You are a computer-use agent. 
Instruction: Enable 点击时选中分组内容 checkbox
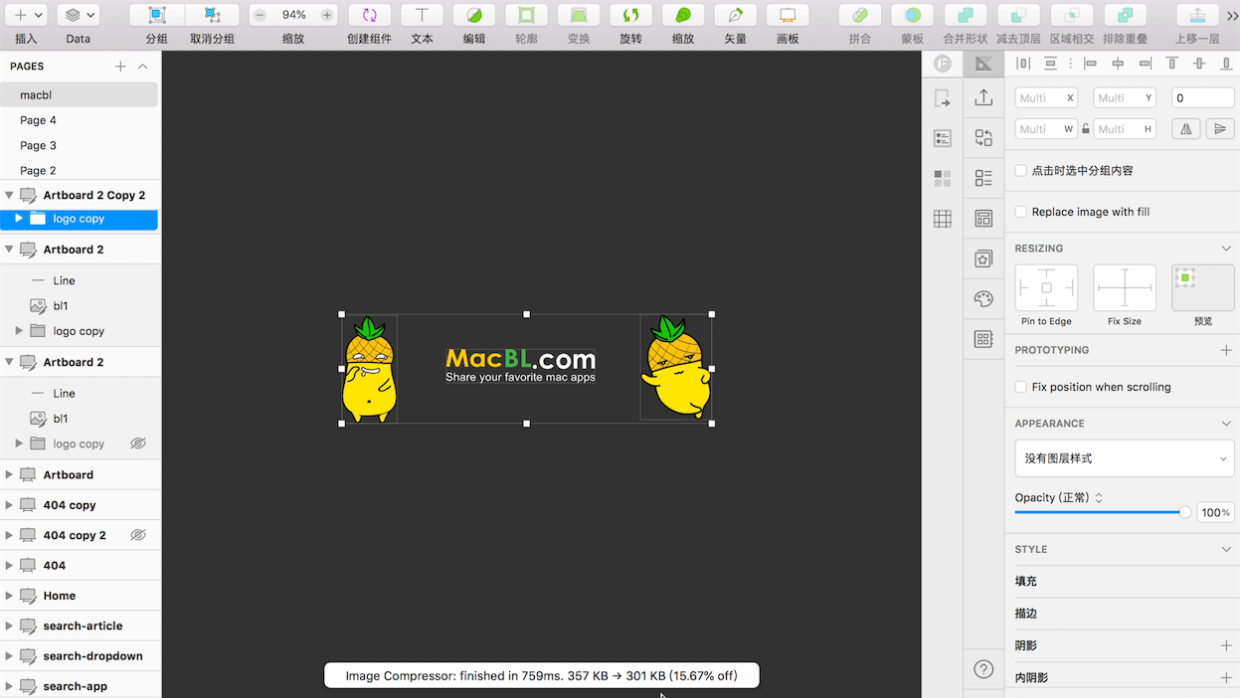[x=1021, y=171]
